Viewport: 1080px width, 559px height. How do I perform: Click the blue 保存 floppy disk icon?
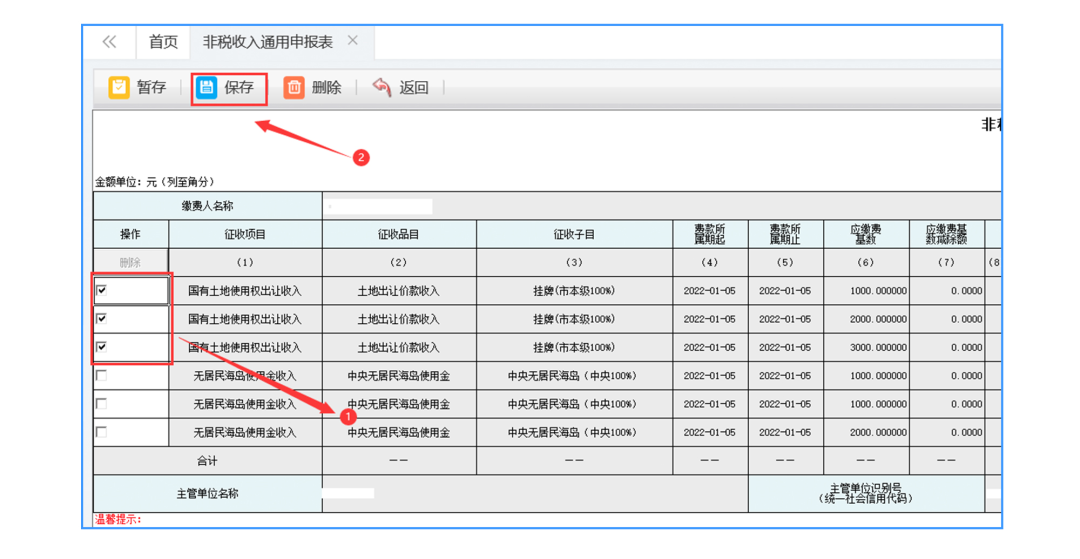[x=206, y=87]
